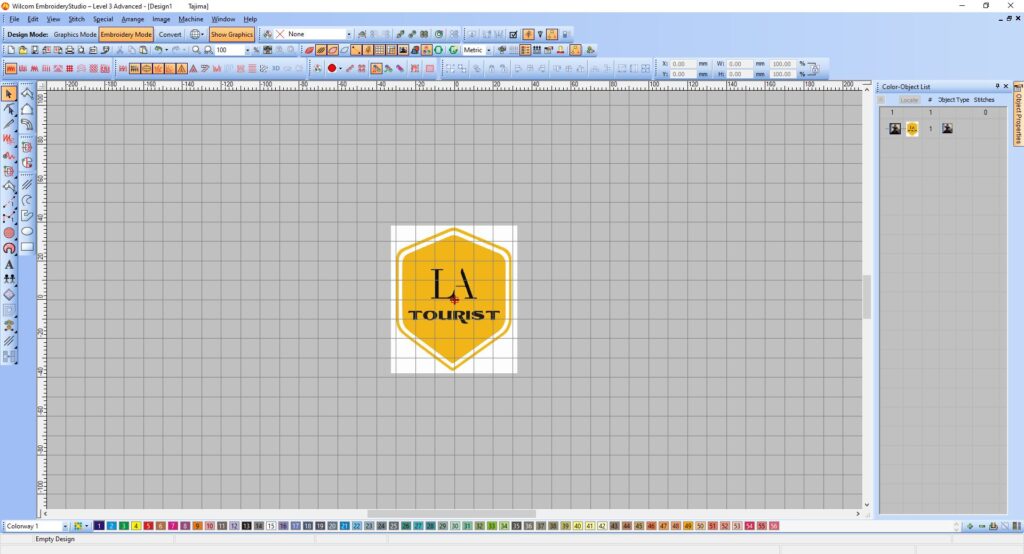Switch to Graphics Mode

coord(74,34)
